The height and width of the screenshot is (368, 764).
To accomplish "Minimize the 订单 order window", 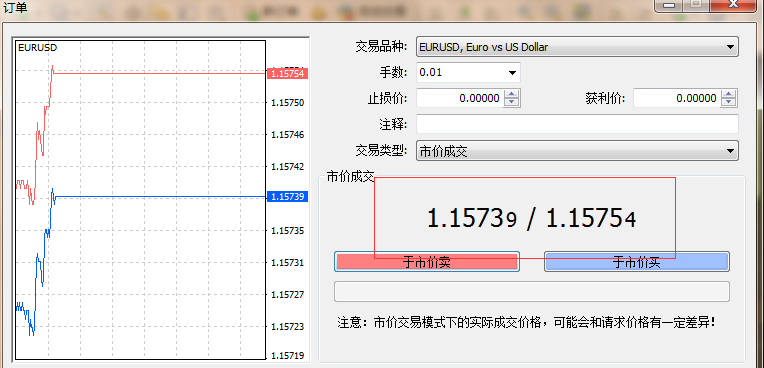I will pos(668,5).
